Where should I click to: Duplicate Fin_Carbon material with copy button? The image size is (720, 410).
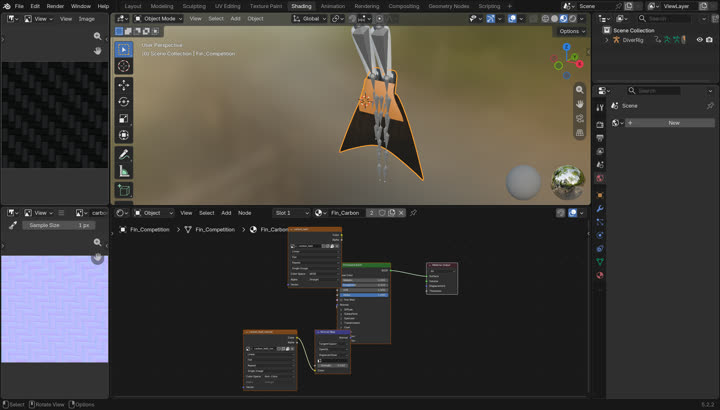coord(392,213)
